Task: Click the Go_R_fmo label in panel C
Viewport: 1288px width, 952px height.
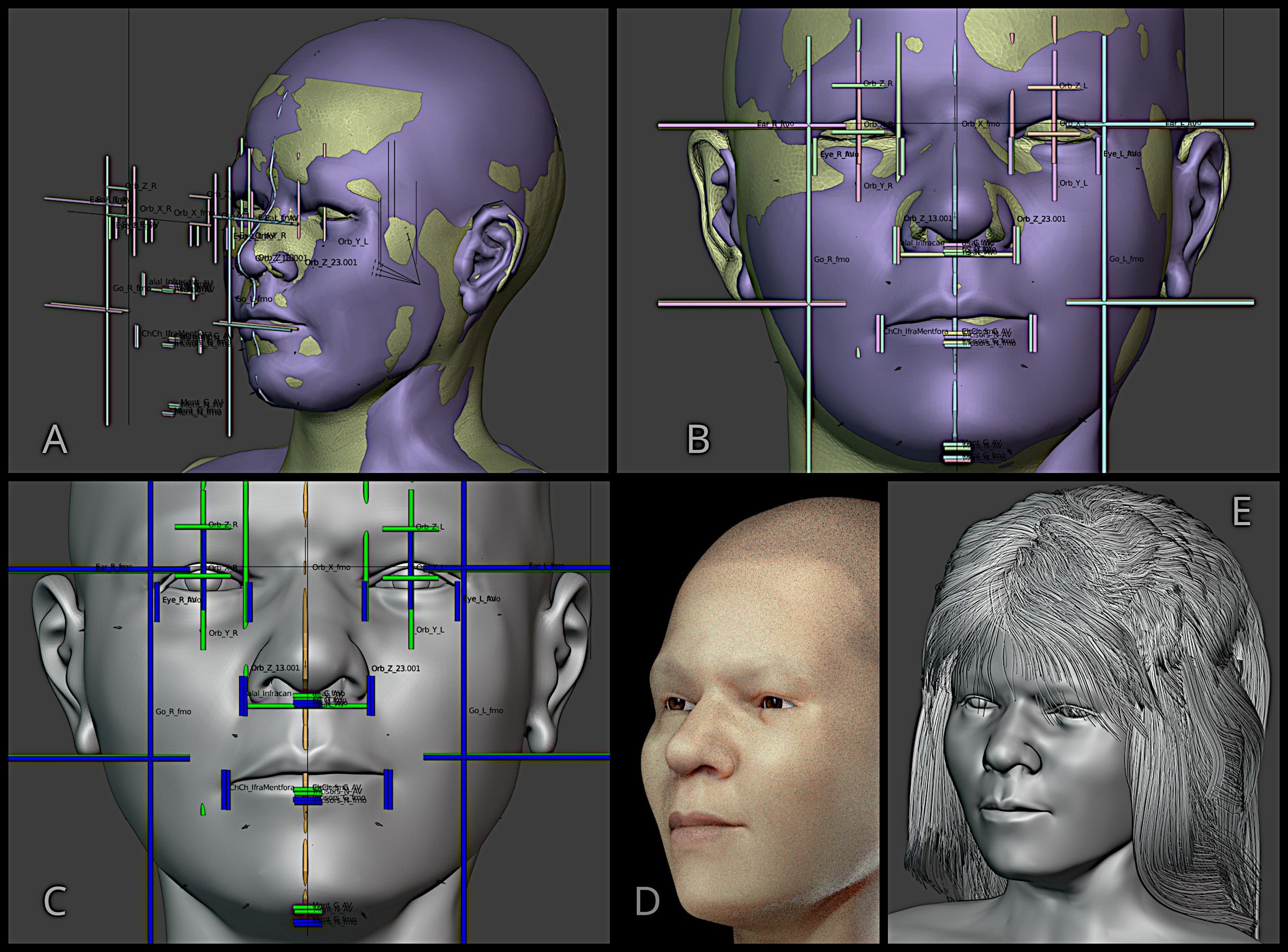Action: (173, 712)
